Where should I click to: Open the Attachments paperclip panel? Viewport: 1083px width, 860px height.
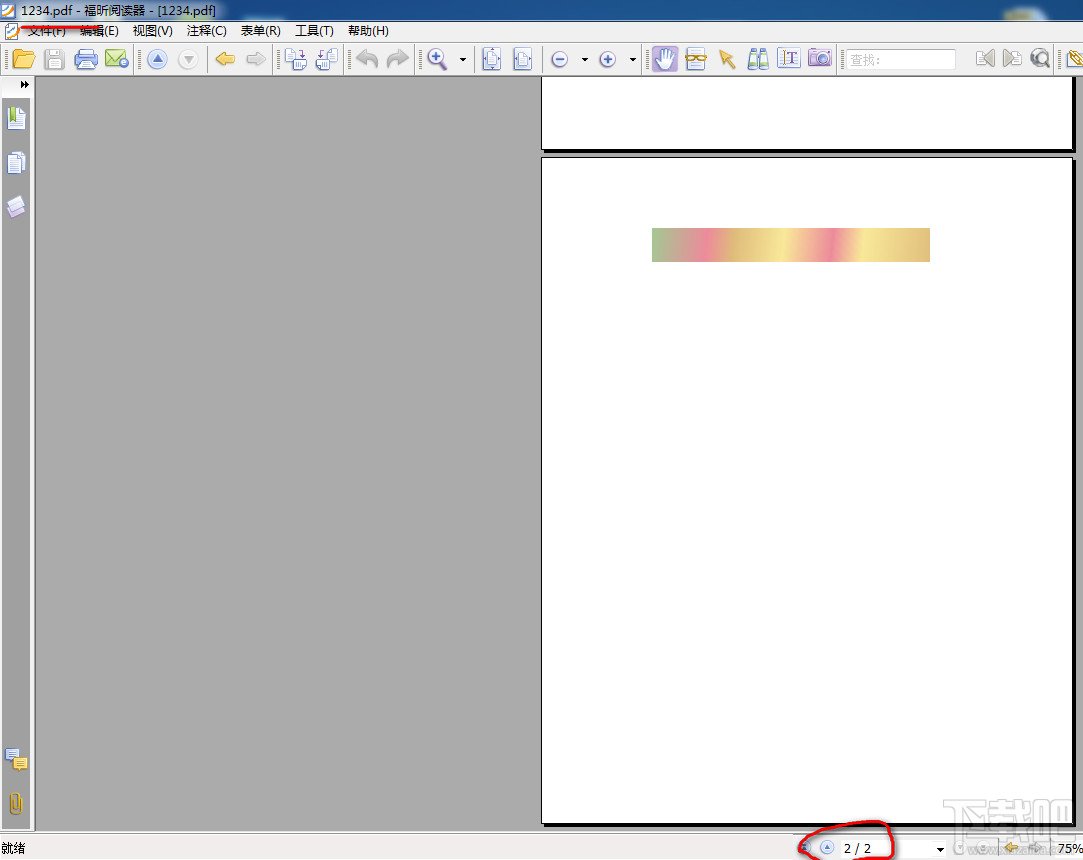pos(16,803)
